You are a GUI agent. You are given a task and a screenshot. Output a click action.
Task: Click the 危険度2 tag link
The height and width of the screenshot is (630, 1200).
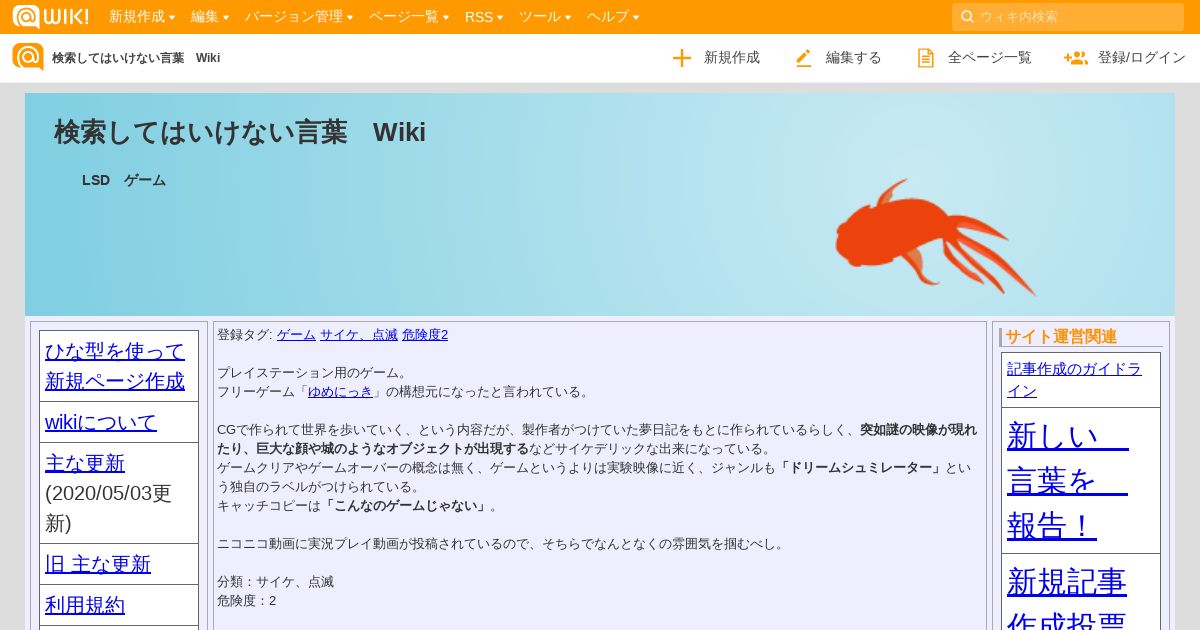[425, 335]
